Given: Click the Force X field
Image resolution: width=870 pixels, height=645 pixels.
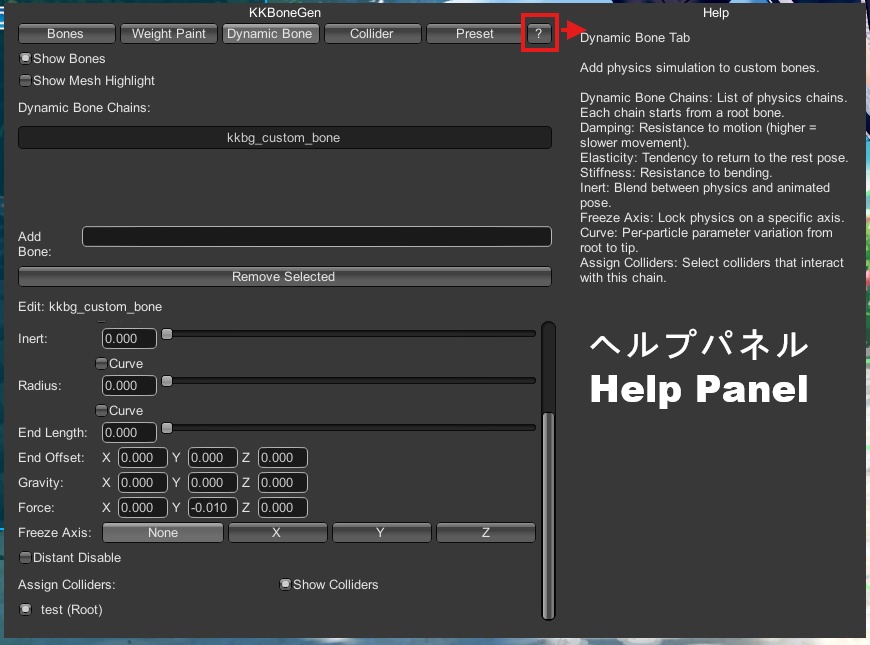Looking at the screenshot, I should 143,508.
